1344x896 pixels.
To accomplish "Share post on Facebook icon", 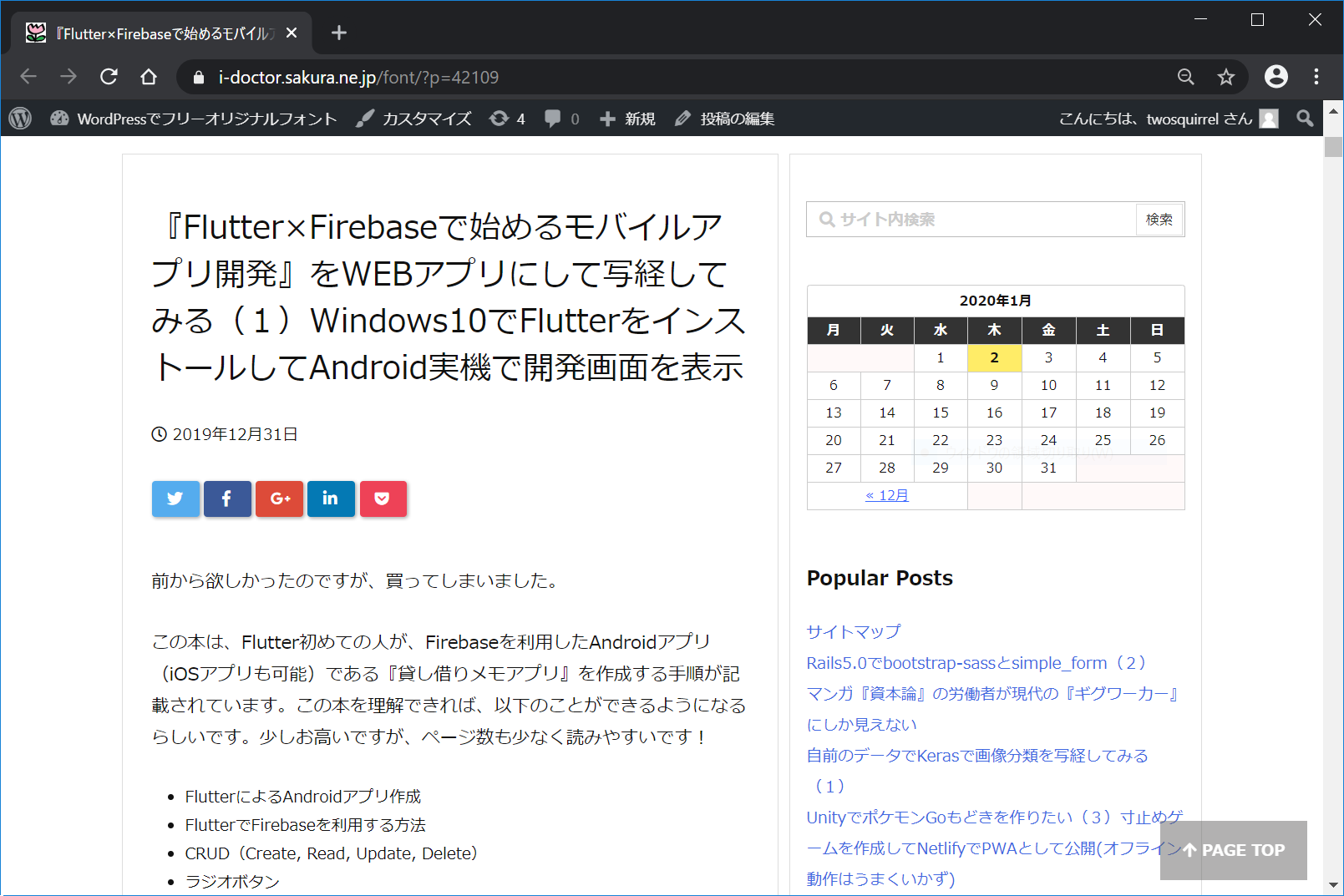I will click(x=227, y=499).
